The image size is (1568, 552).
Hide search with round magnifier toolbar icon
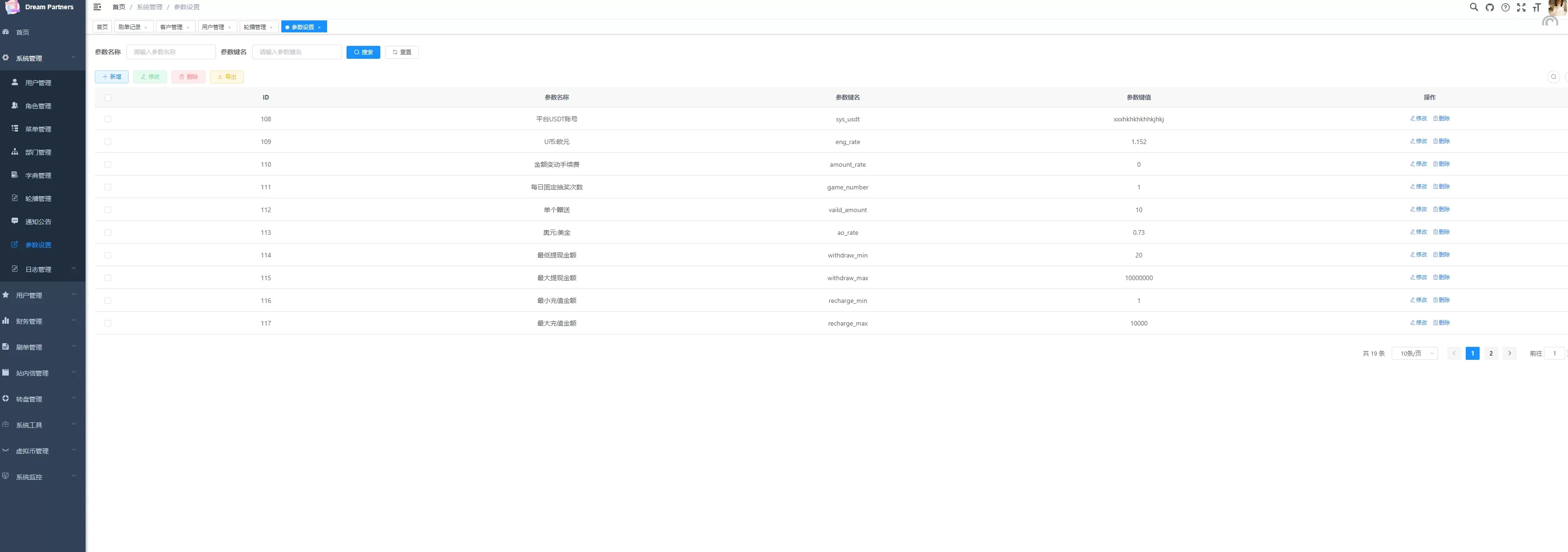pos(1553,77)
